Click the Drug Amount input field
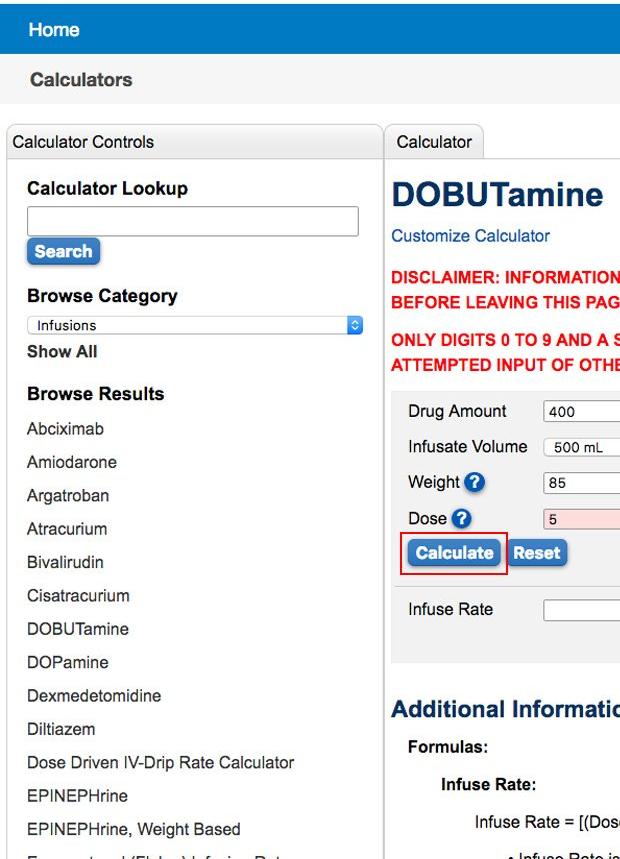The width and height of the screenshot is (620, 859). pyautogui.click(x=581, y=412)
